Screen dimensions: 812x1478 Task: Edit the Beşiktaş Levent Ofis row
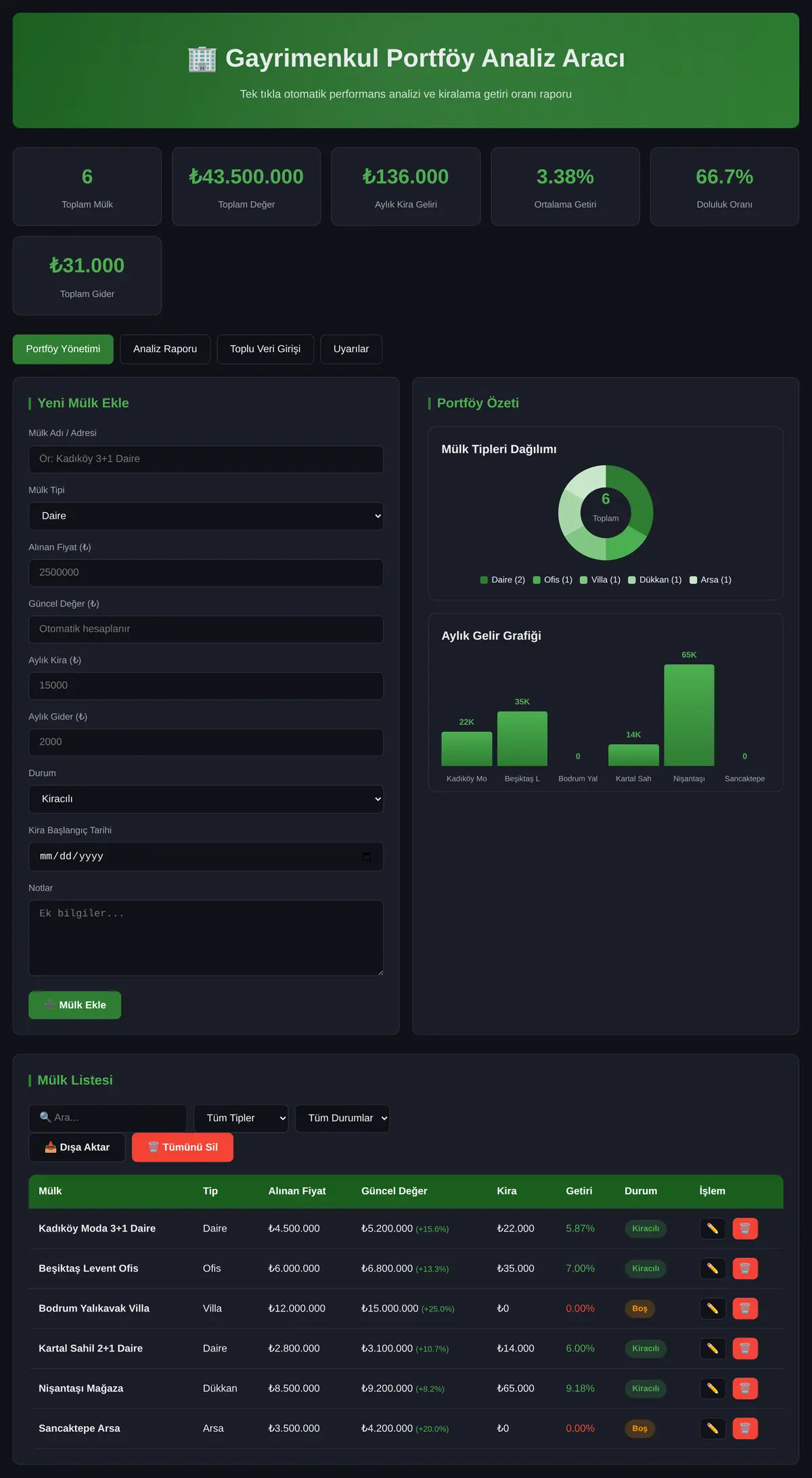click(713, 1268)
